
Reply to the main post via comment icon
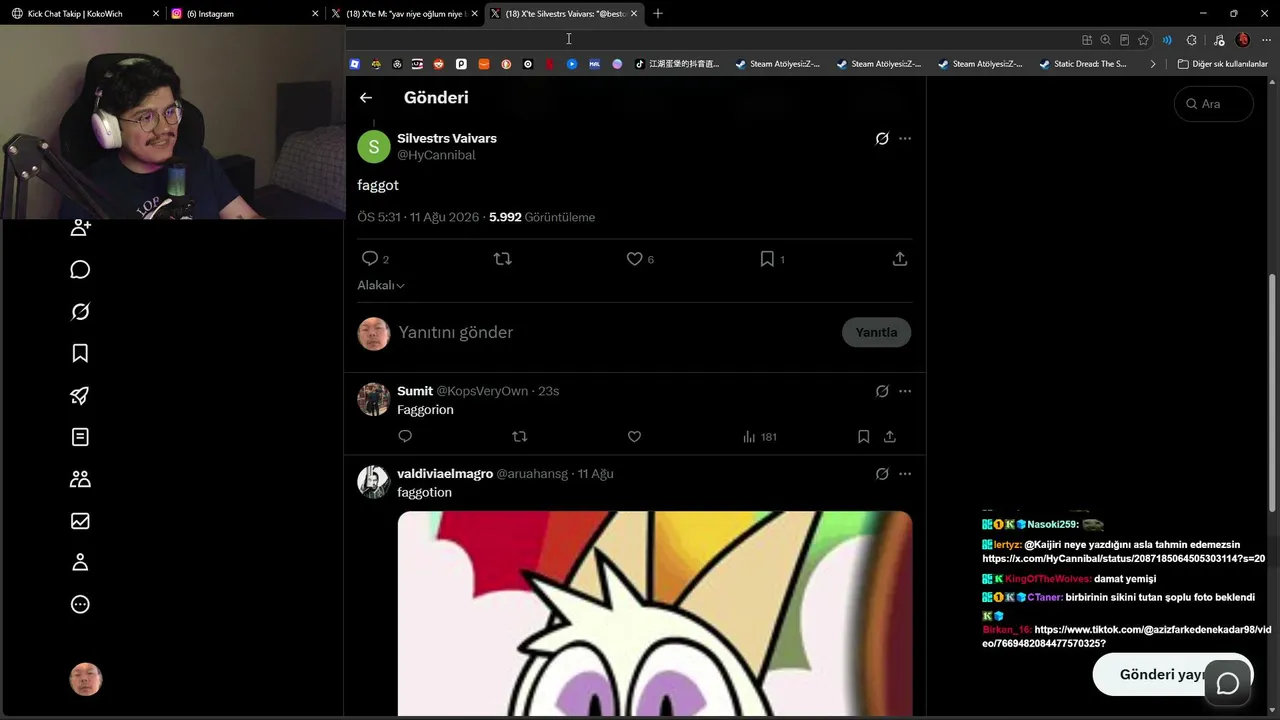(x=370, y=259)
